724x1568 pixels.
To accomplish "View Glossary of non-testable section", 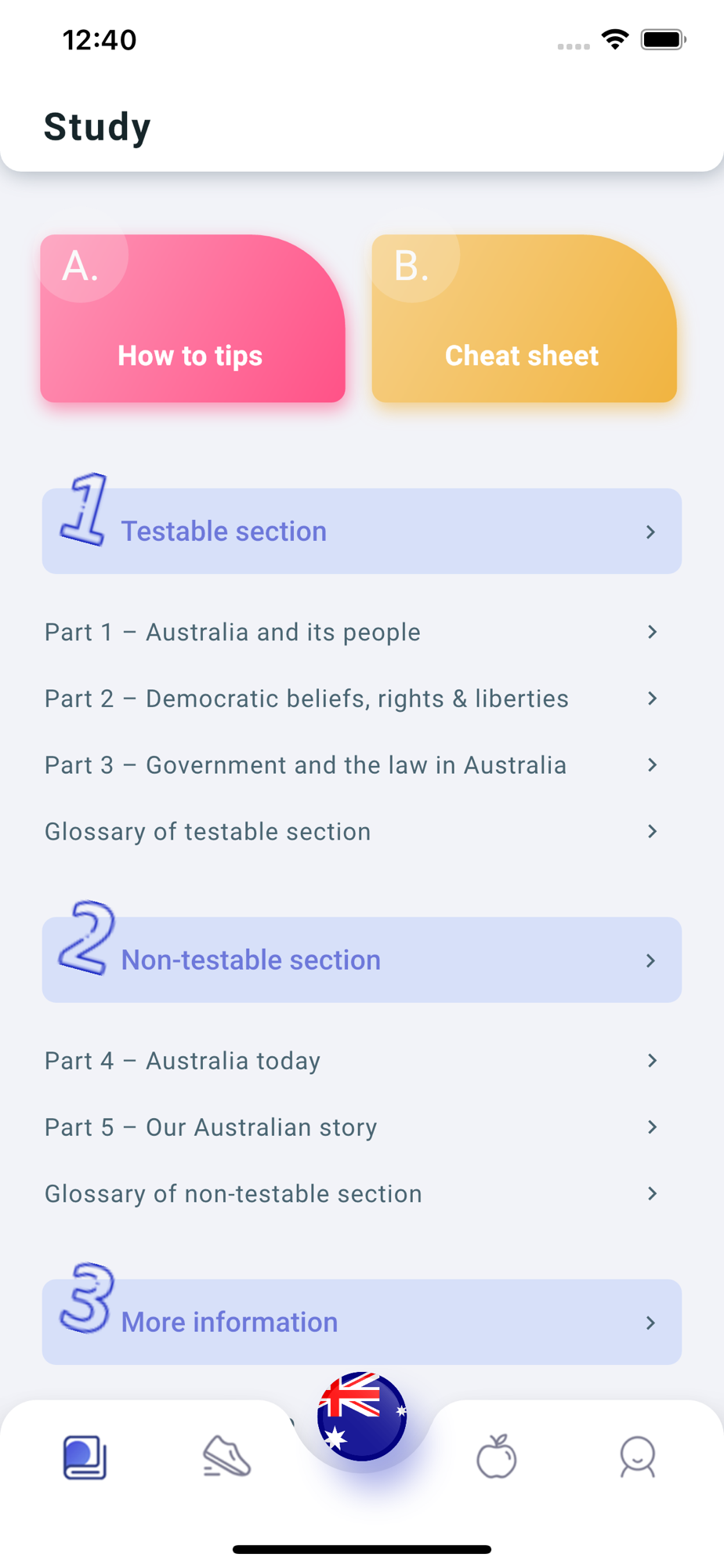I will point(233,1194).
